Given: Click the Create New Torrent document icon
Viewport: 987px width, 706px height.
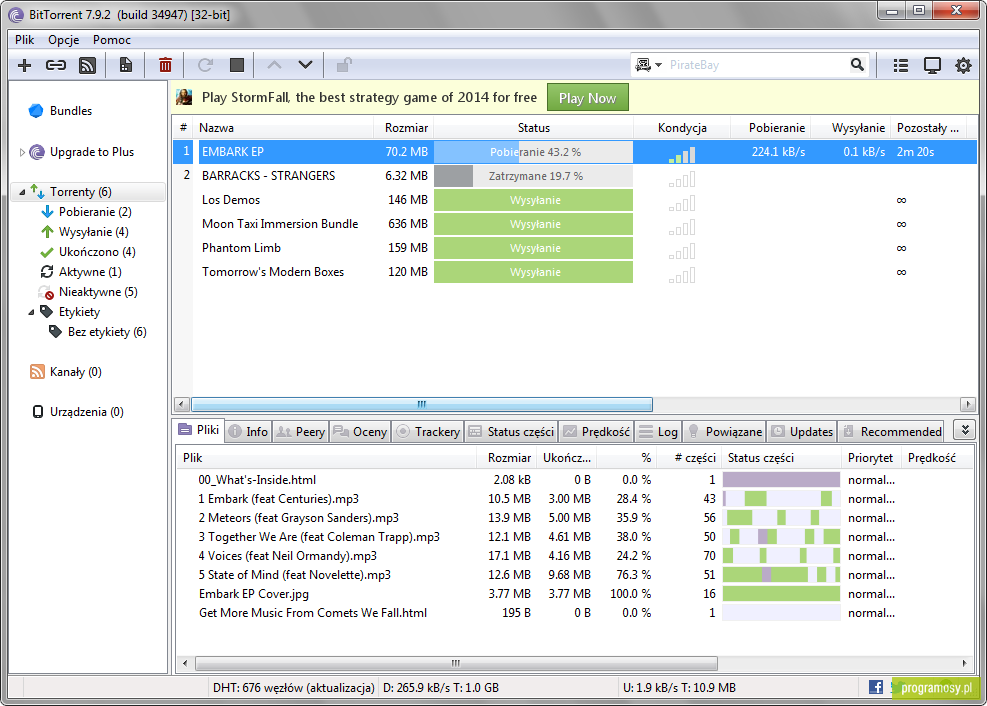Looking at the screenshot, I should tap(126, 65).
